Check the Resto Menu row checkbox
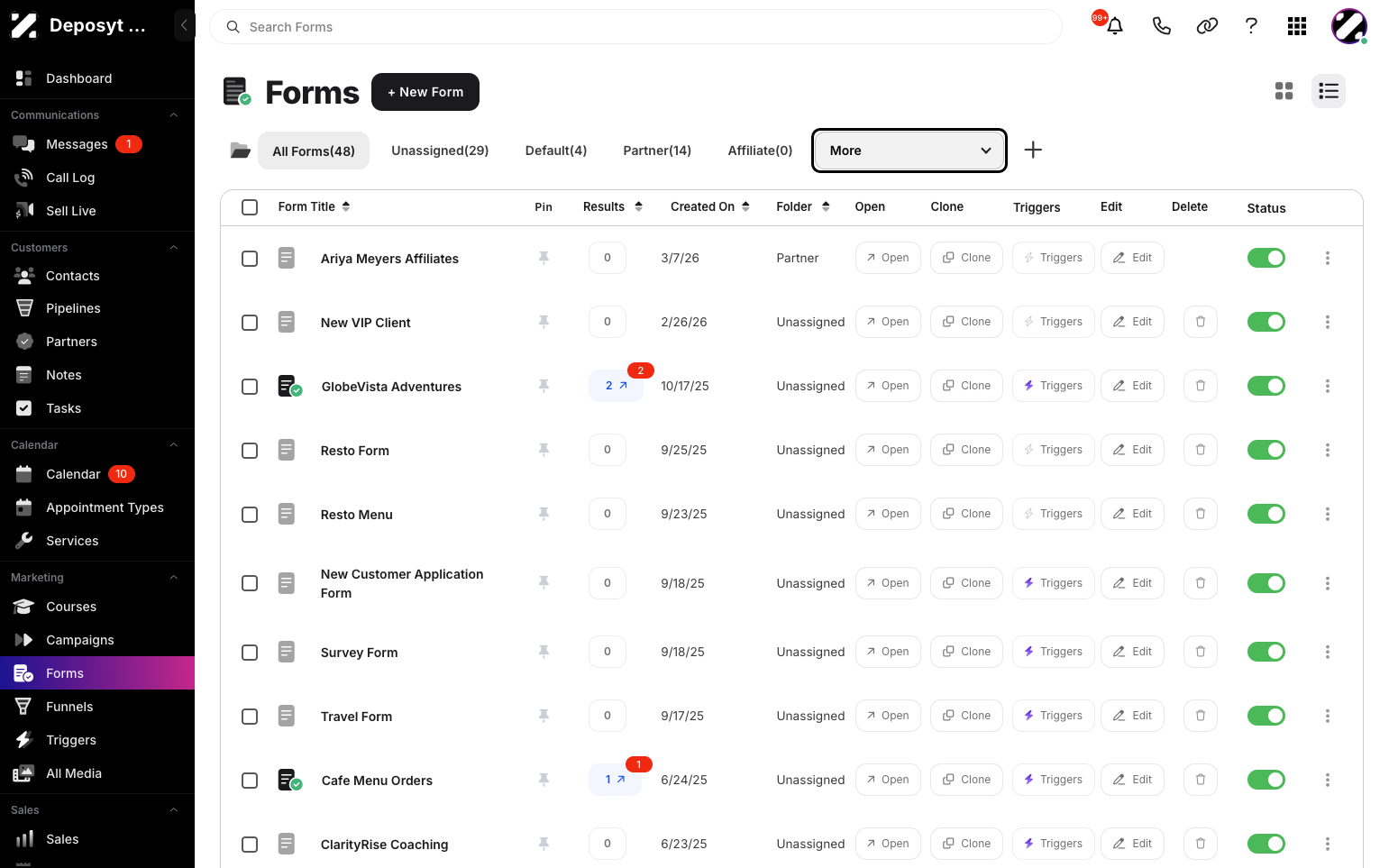 (250, 515)
